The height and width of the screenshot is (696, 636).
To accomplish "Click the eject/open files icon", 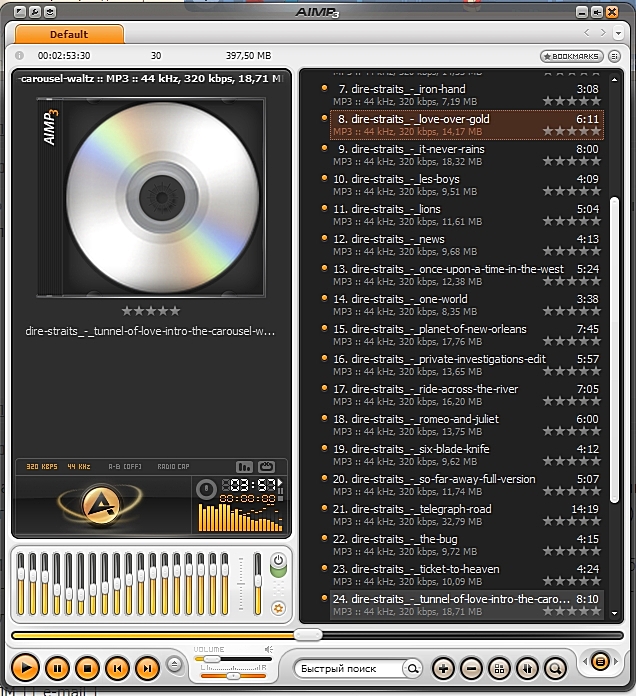I will pos(174,665).
